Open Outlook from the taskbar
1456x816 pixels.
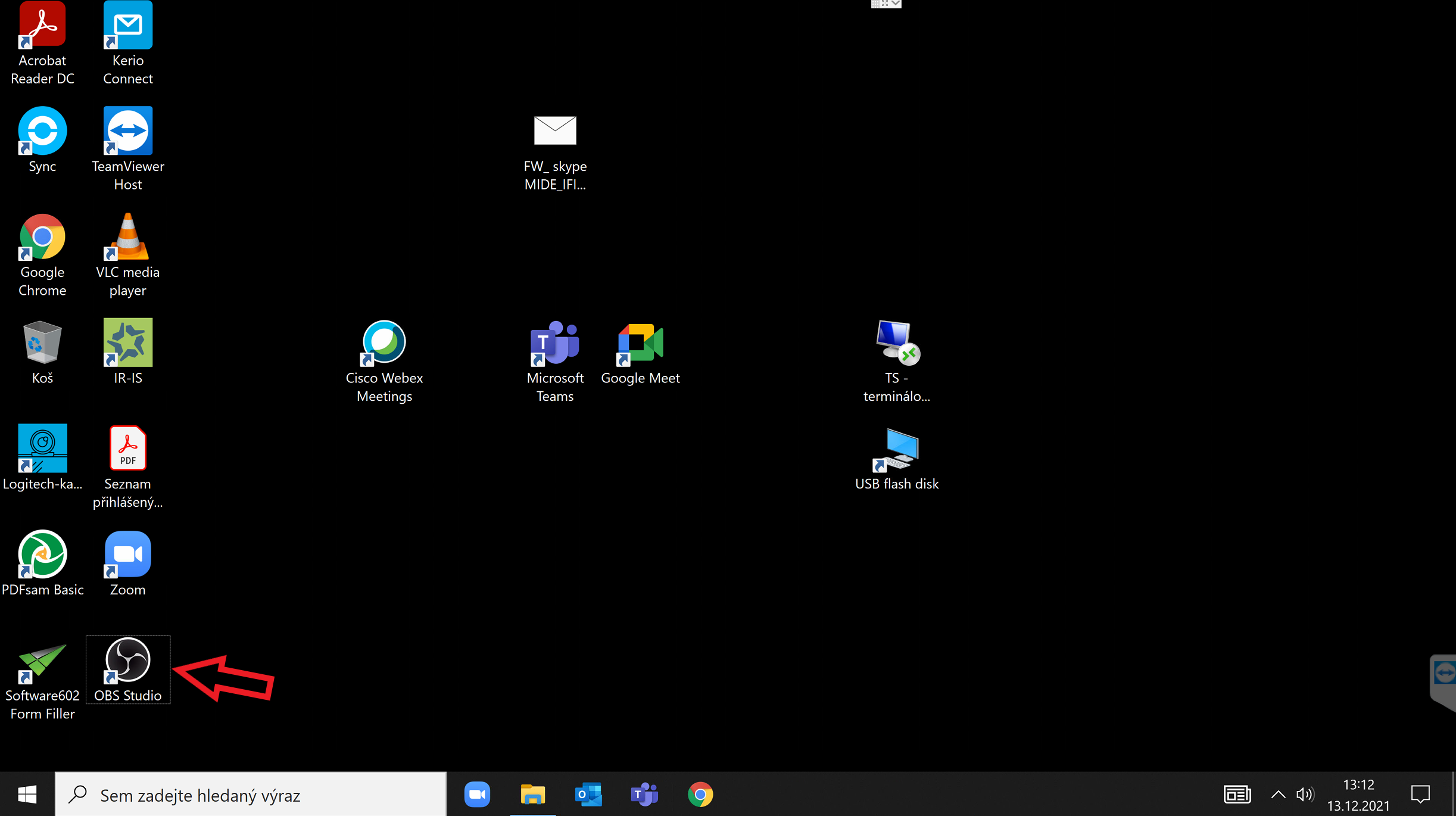[588, 794]
